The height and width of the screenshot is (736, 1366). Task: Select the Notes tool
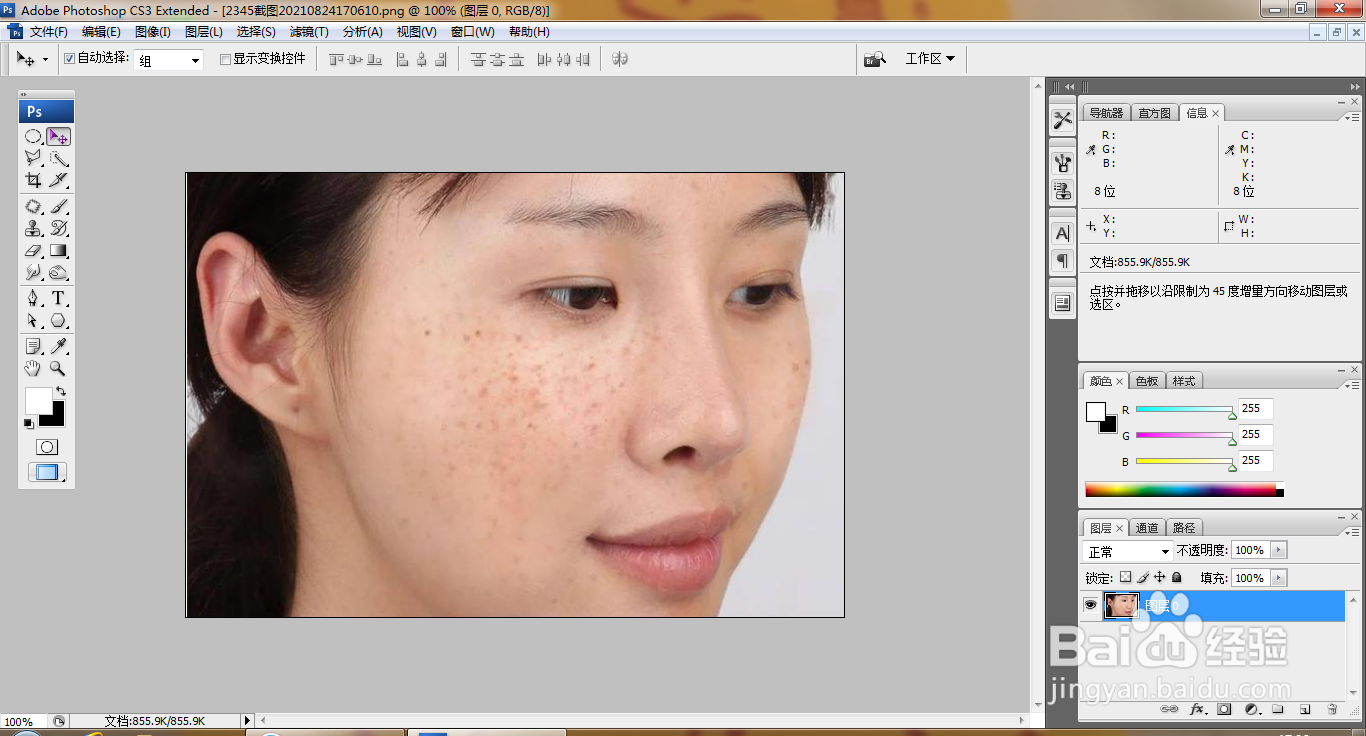pyautogui.click(x=33, y=346)
